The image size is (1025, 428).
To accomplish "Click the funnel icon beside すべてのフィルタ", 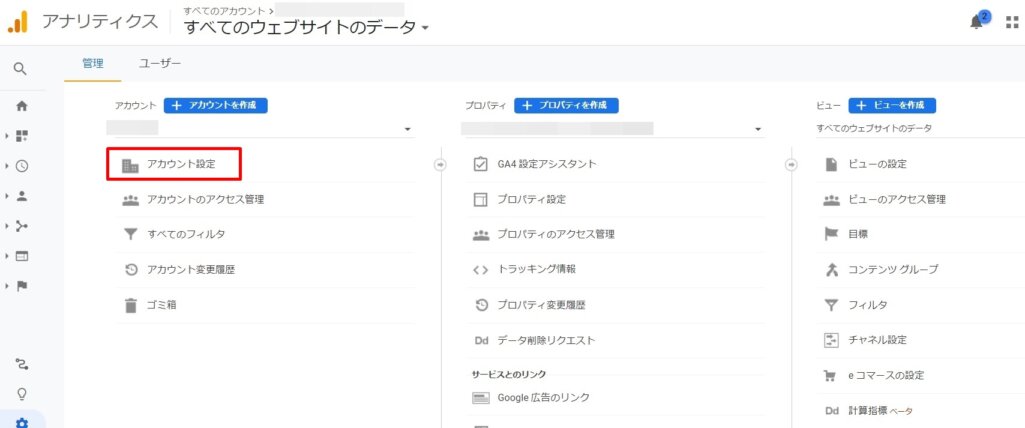I will (131, 234).
